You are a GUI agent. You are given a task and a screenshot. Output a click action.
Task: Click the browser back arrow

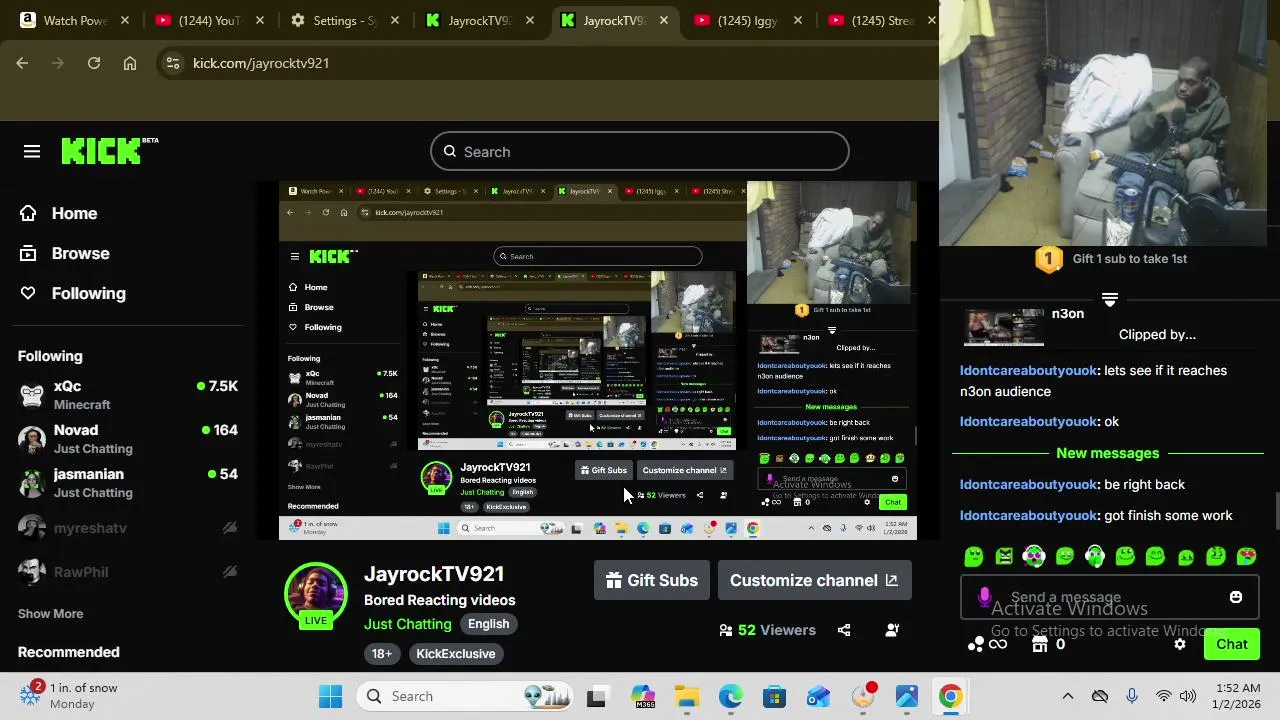click(x=22, y=63)
